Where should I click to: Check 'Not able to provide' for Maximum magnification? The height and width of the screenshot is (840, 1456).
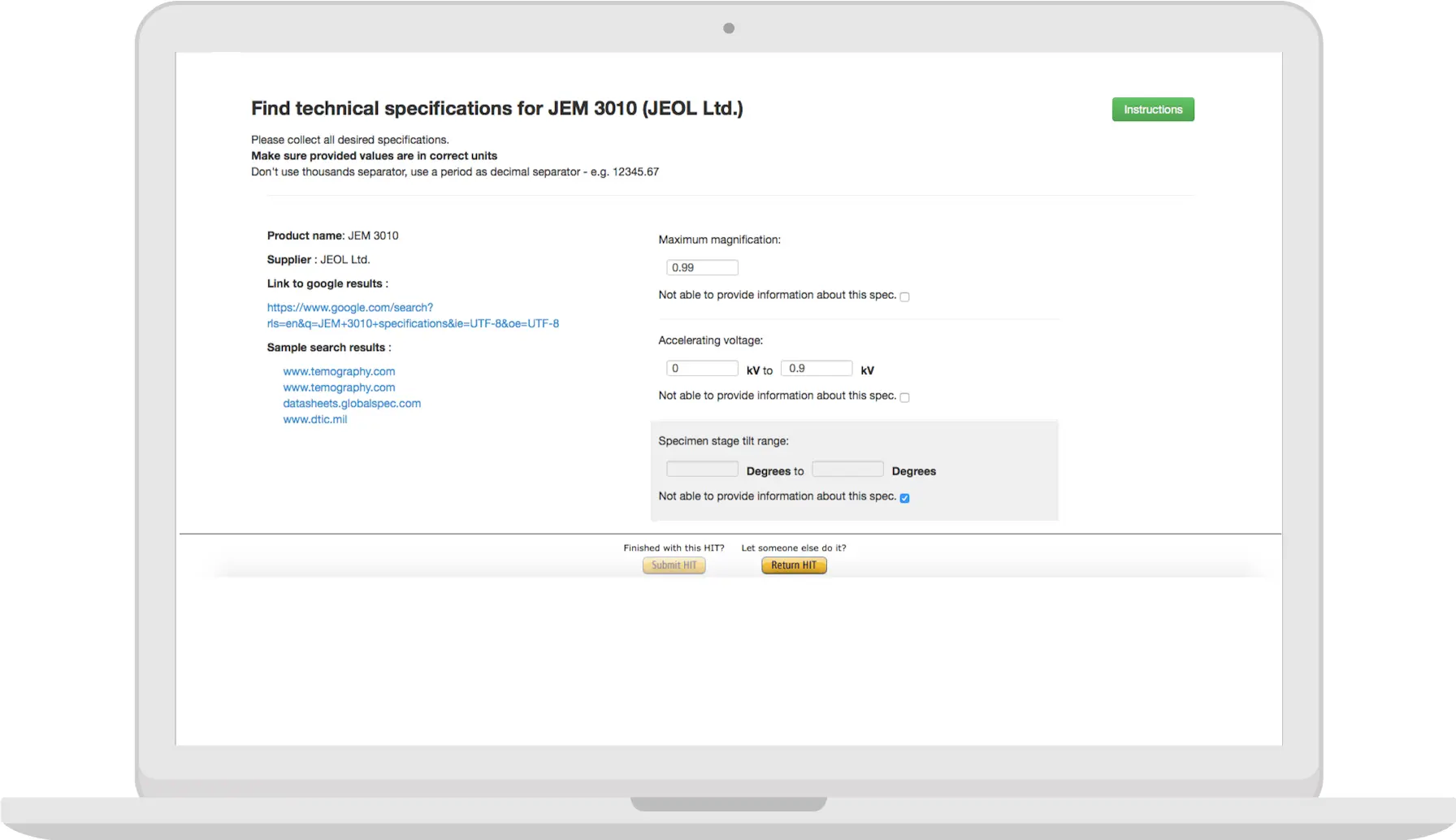click(x=904, y=297)
